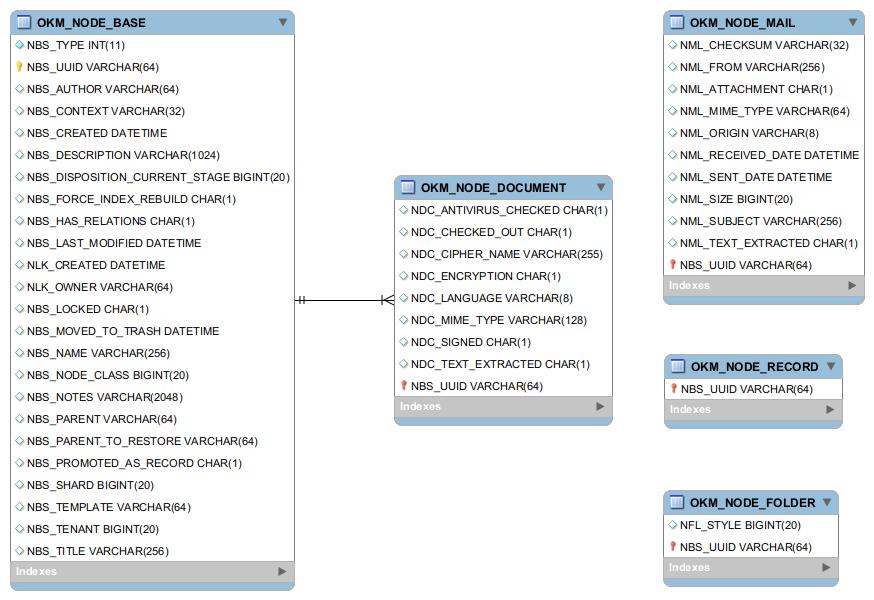Expand Indexes section of OKM_NODE_BASE

tap(282, 572)
